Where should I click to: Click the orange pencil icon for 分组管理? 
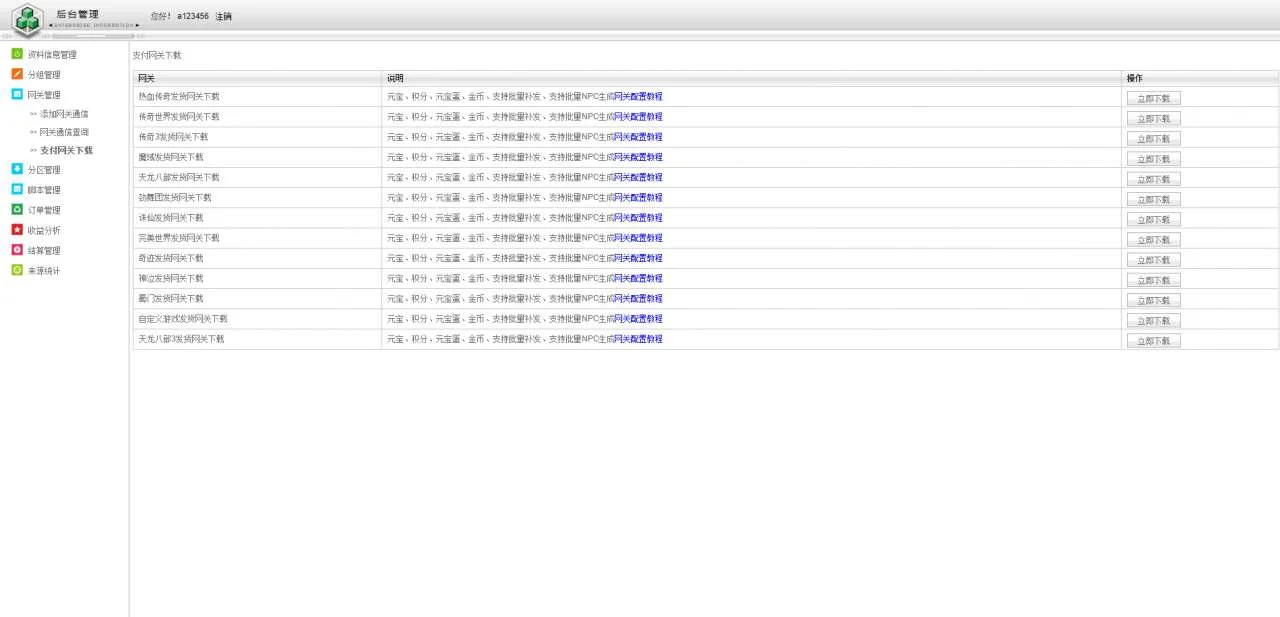(17, 74)
